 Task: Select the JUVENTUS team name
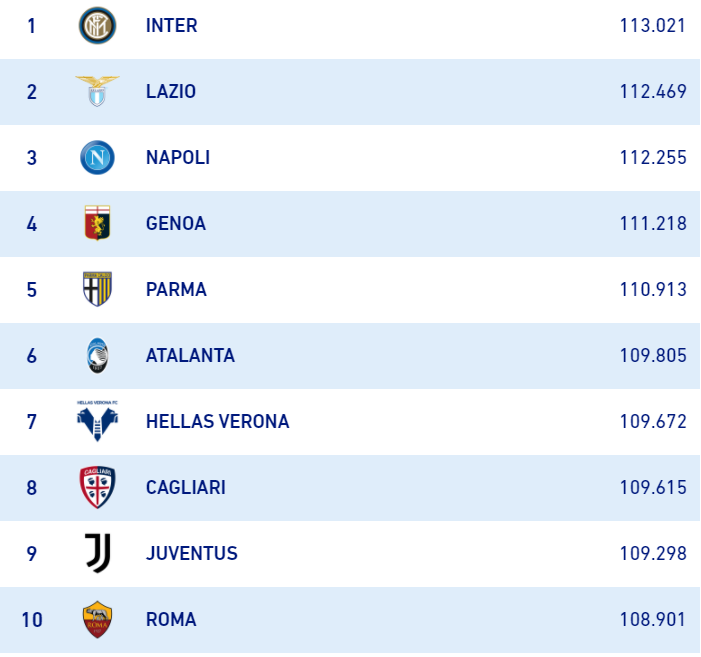191,554
